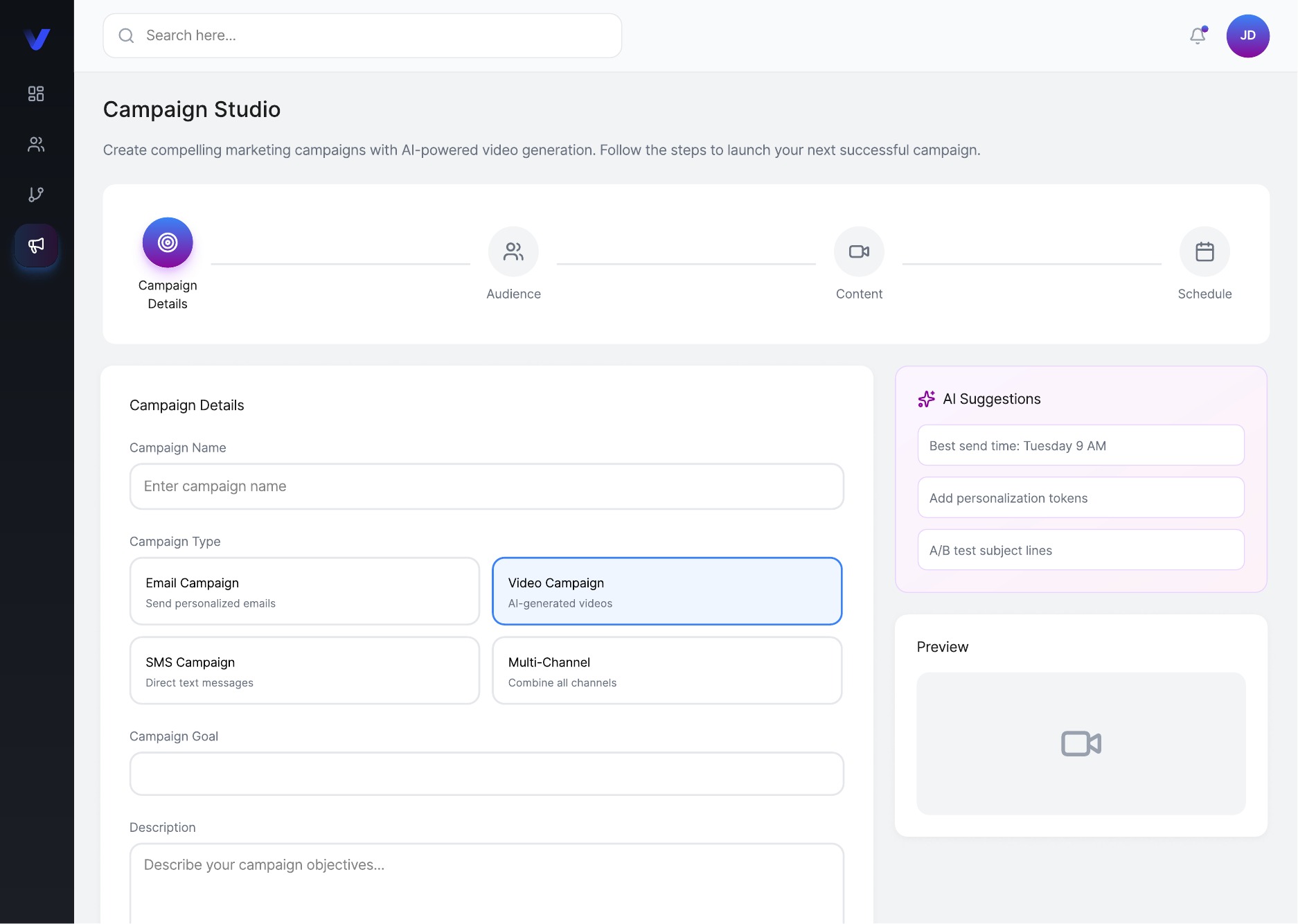This screenshot has width=1298, height=924.
Task: Click the 'Campaign Studio' heading
Action: 192,109
